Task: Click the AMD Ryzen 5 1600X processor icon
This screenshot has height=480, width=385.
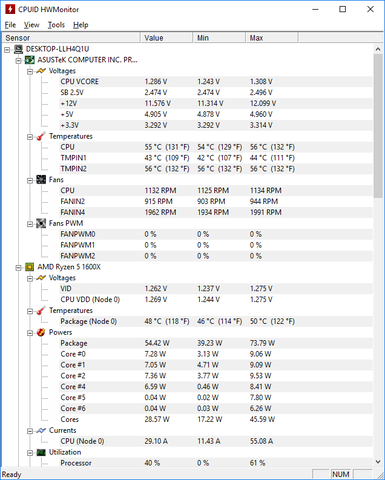Action: point(30,267)
